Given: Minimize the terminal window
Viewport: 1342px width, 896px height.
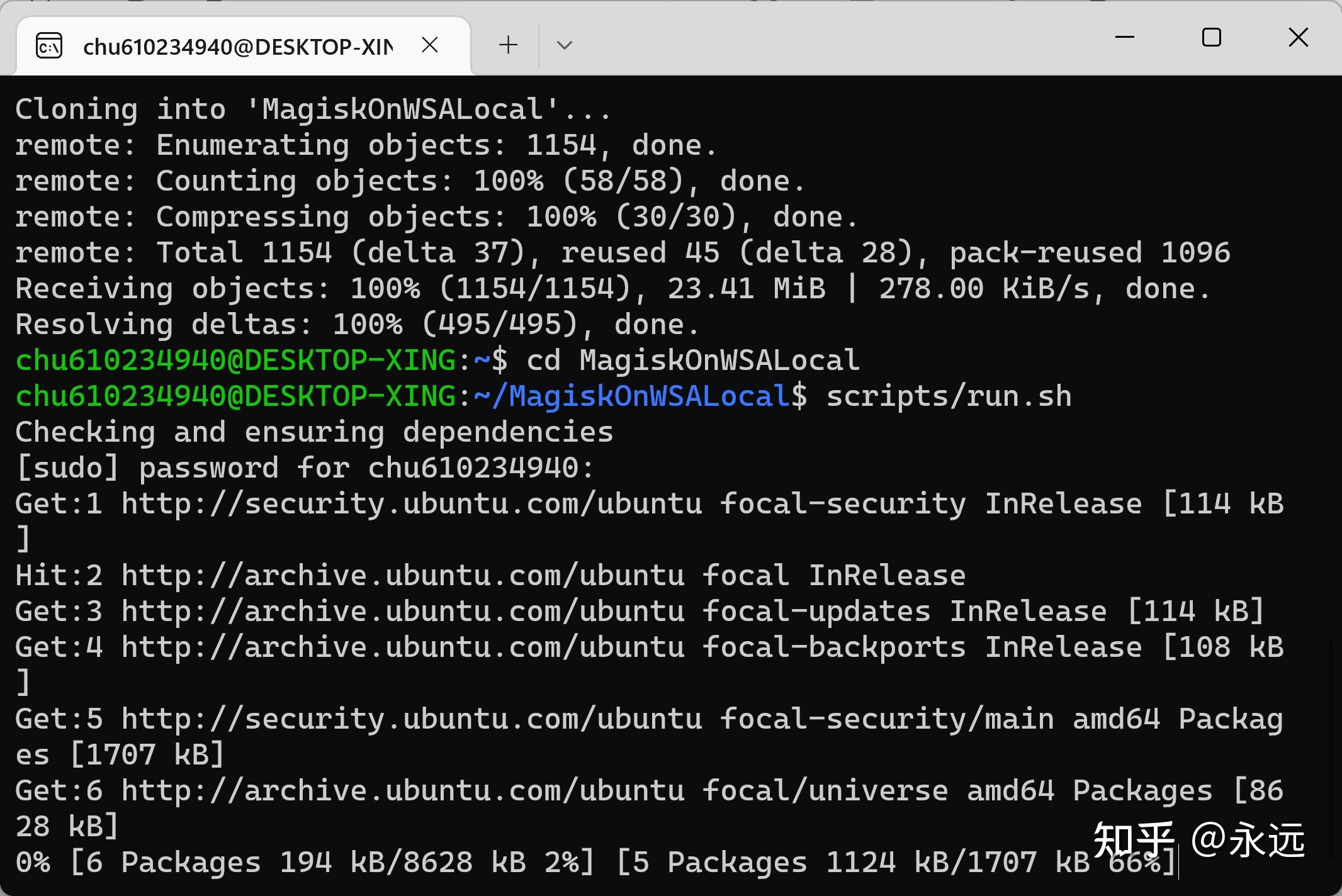Looking at the screenshot, I should click(1124, 37).
